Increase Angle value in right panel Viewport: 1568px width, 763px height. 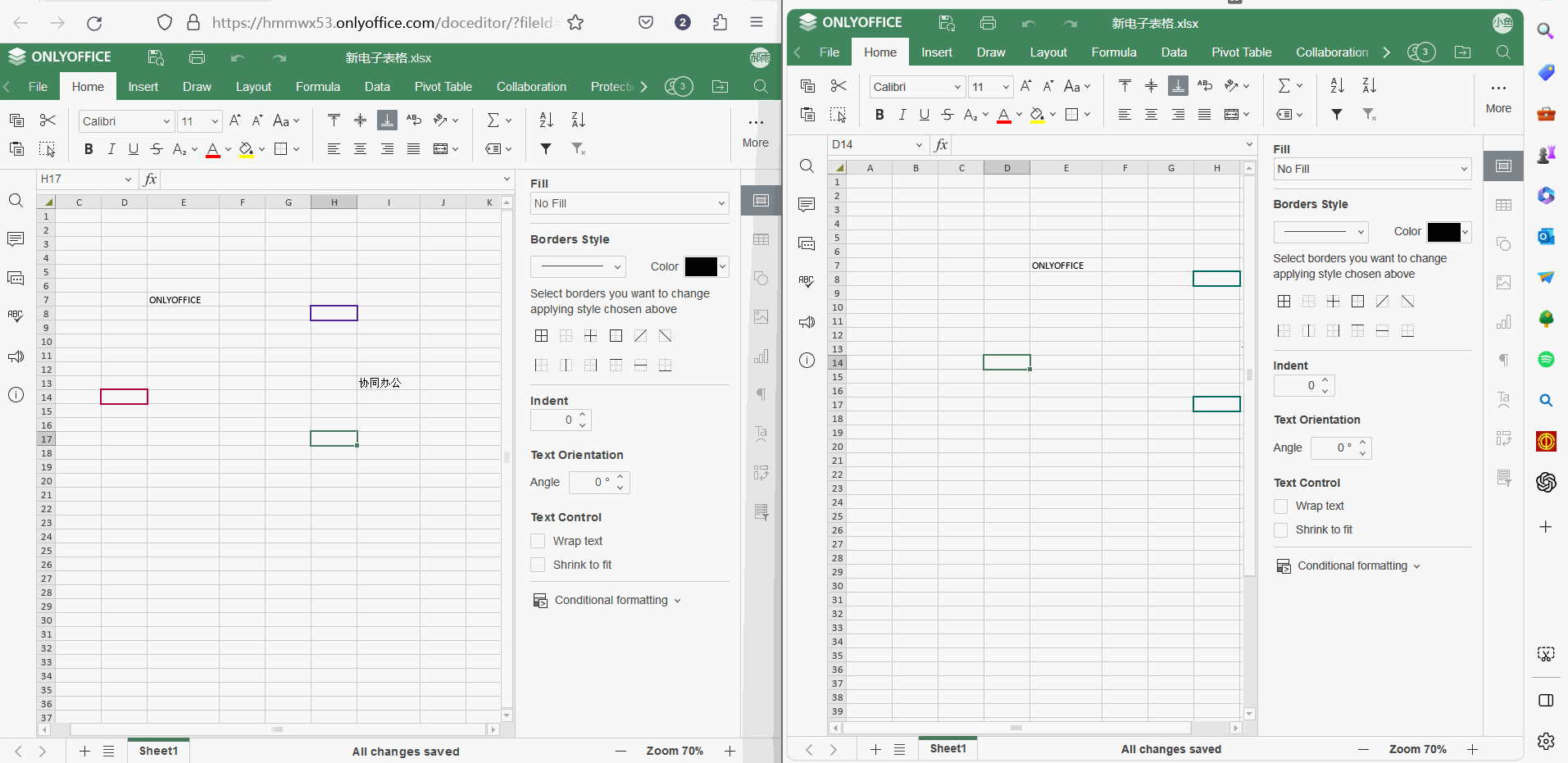pos(1363,443)
